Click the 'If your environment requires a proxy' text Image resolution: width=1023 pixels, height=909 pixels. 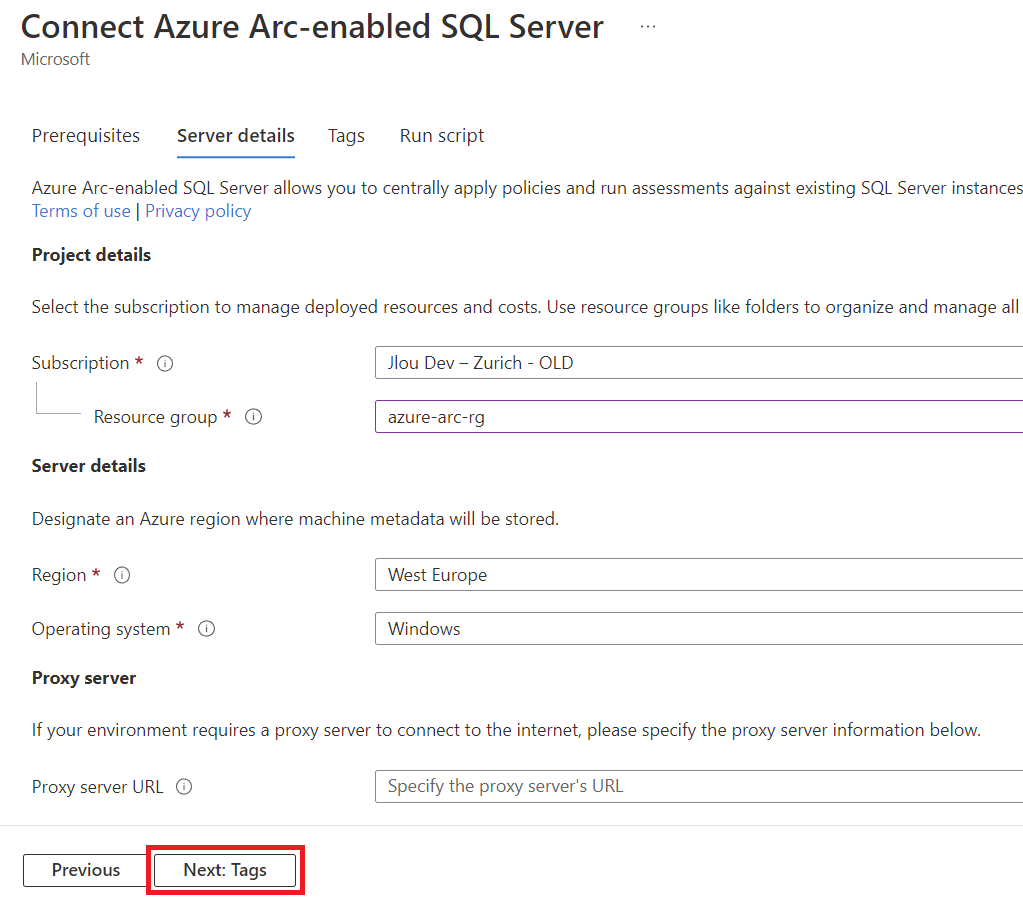[506, 730]
